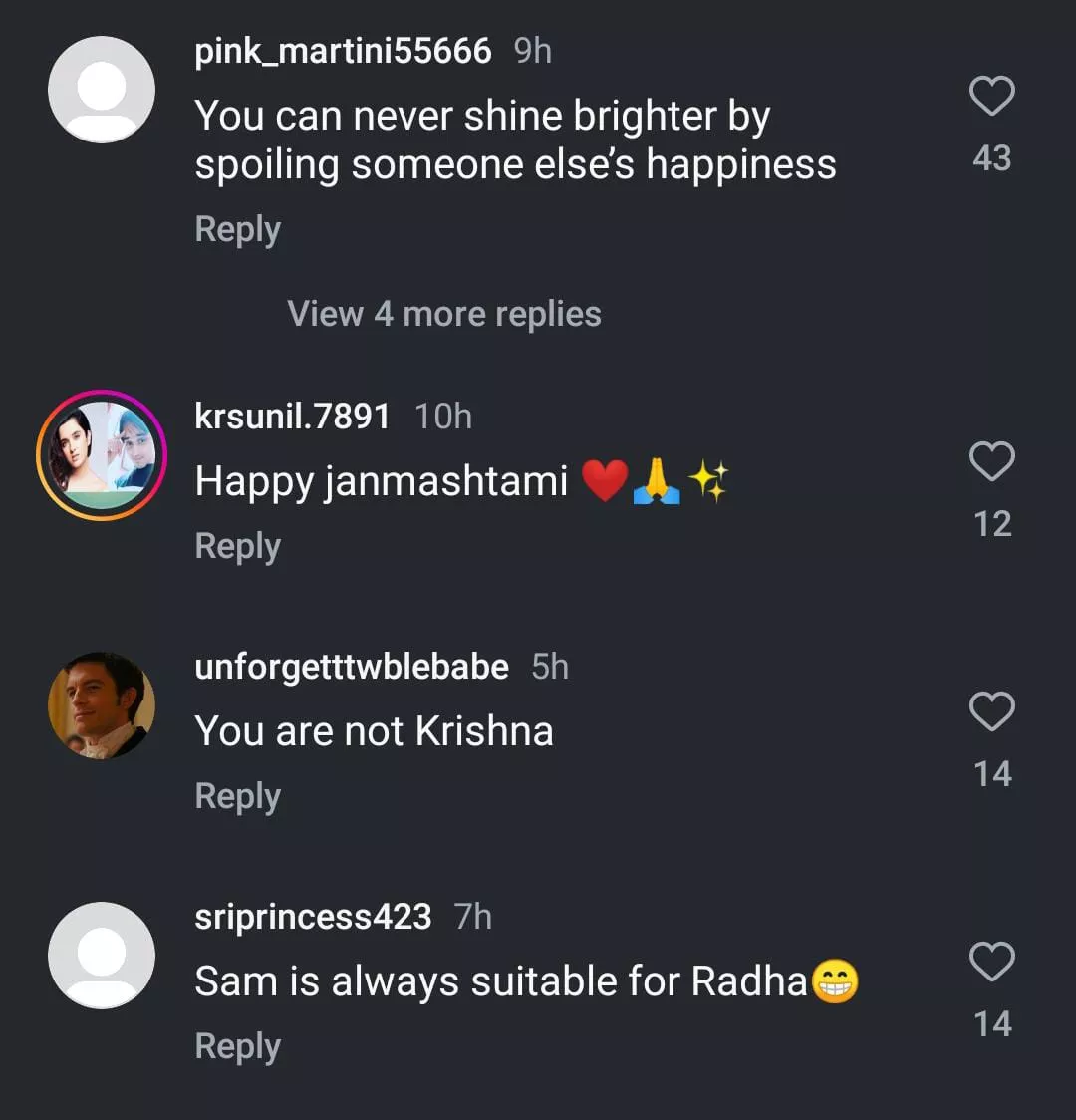
Task: Like sriprincess423's comment
Action: [x=991, y=963]
